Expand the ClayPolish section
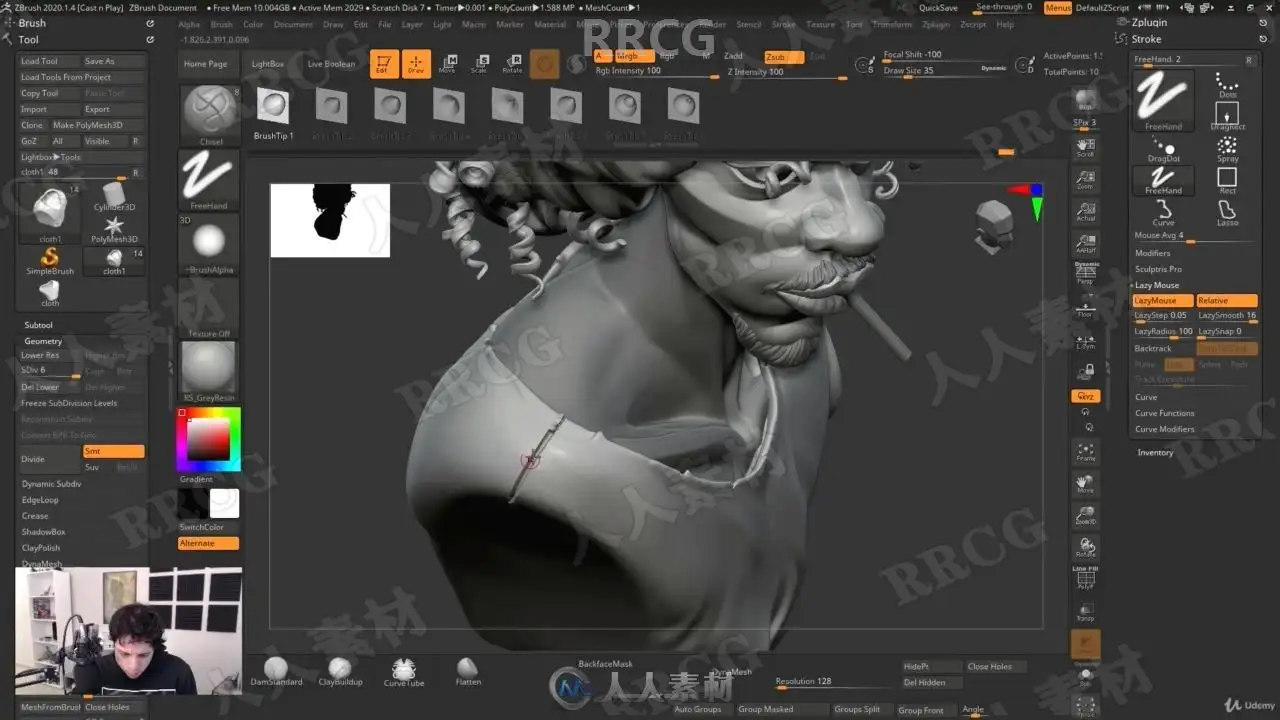Image resolution: width=1280 pixels, height=720 pixels. 41,548
